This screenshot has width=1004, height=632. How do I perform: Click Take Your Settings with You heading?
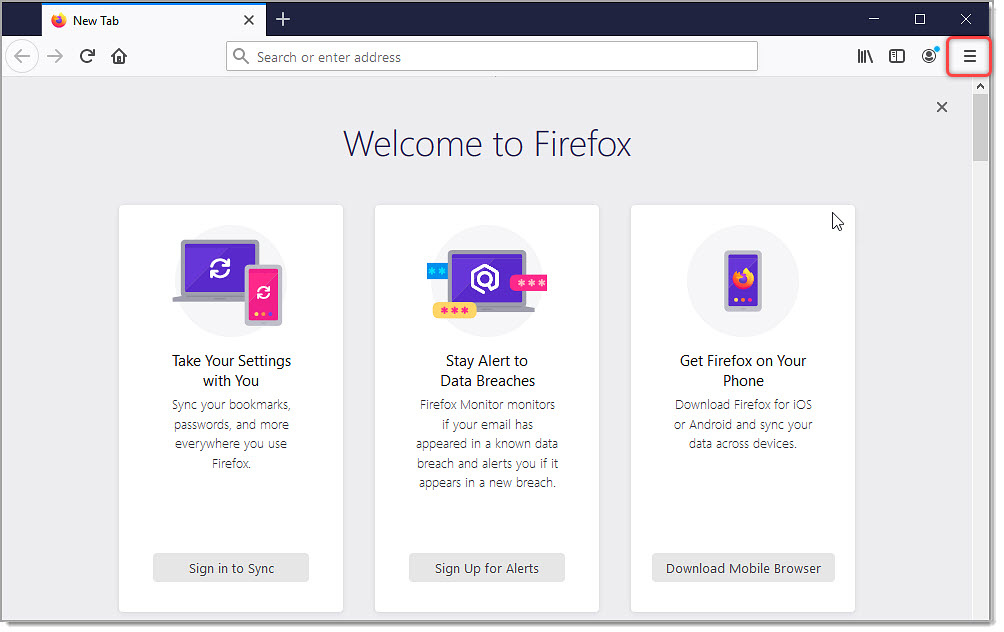(x=231, y=371)
